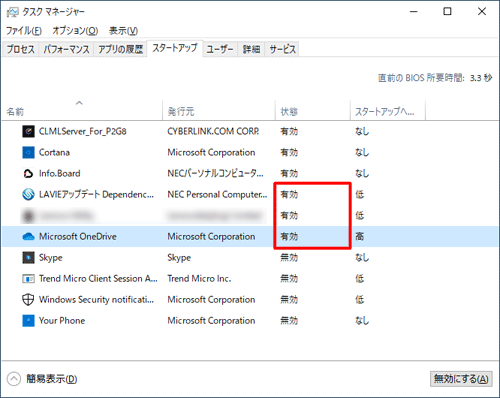Viewport: 500px width, 398px height.
Task: Switch to the パフォーマンス tab
Action: coord(66,49)
